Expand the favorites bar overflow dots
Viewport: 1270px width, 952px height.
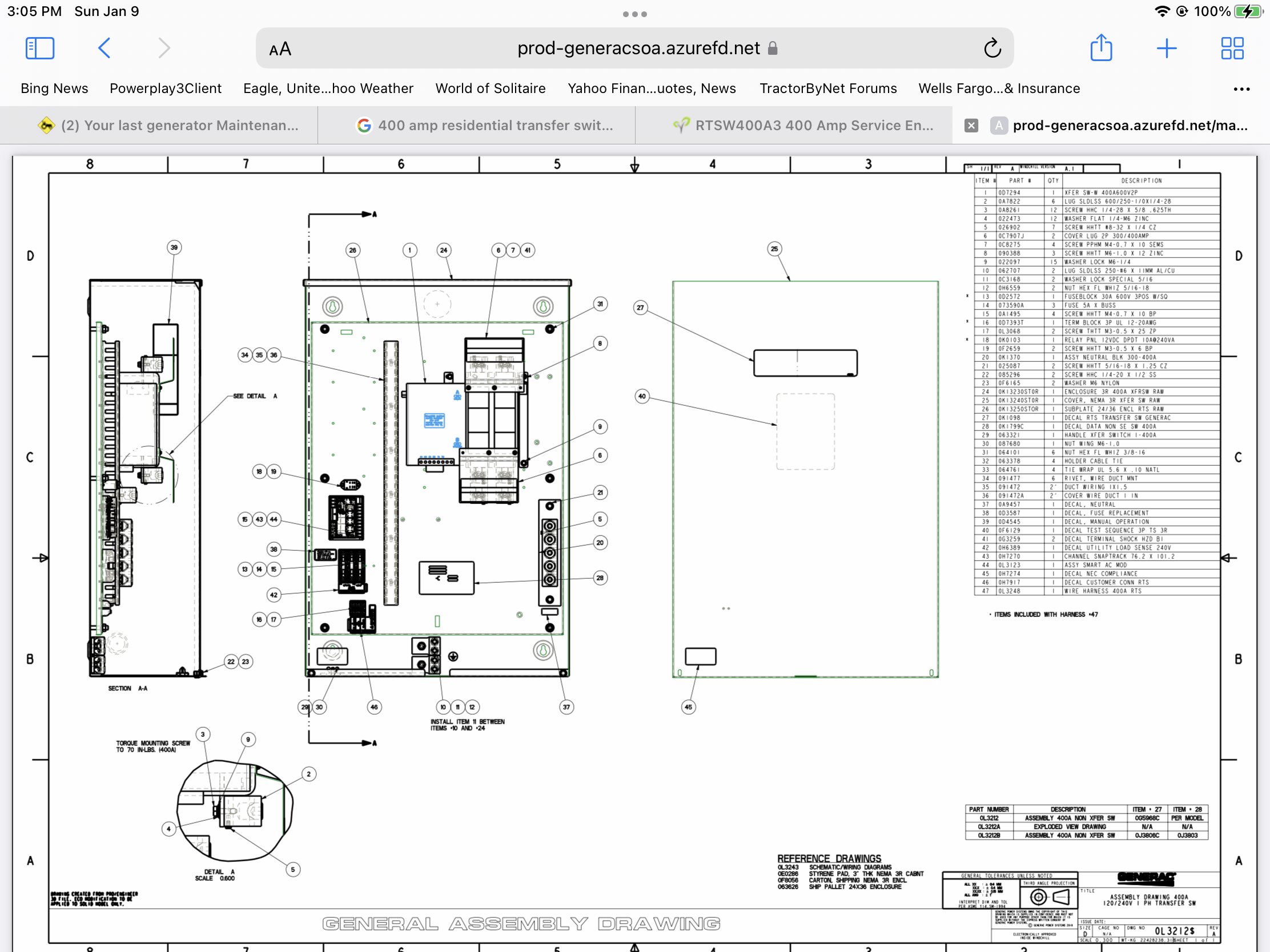pyautogui.click(x=1241, y=89)
